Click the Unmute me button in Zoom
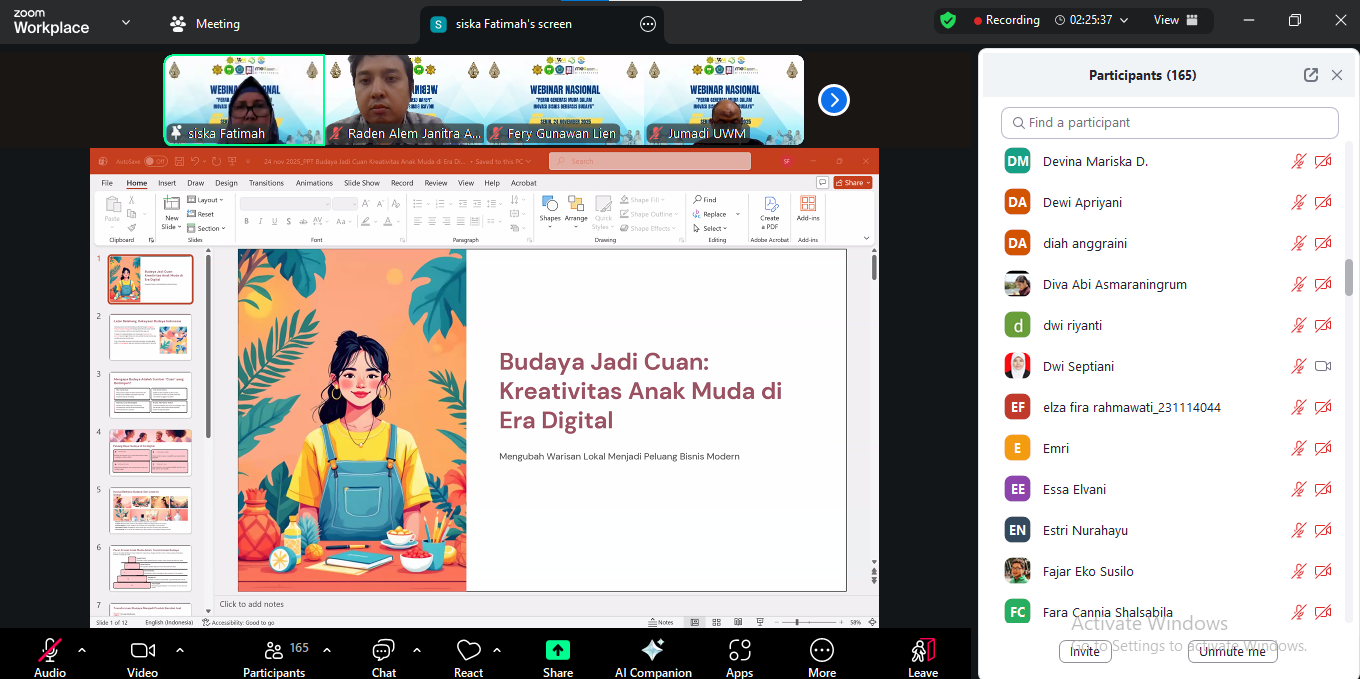 (1232, 651)
